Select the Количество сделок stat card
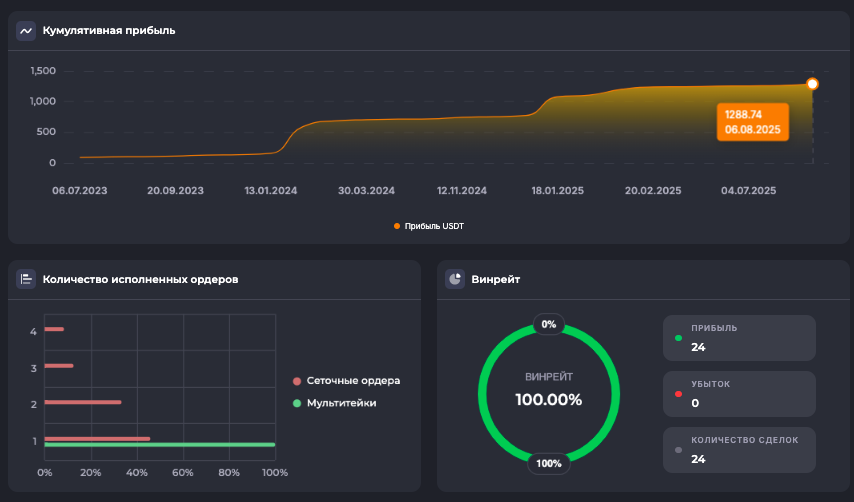Image resolution: width=854 pixels, height=502 pixels. (x=739, y=450)
